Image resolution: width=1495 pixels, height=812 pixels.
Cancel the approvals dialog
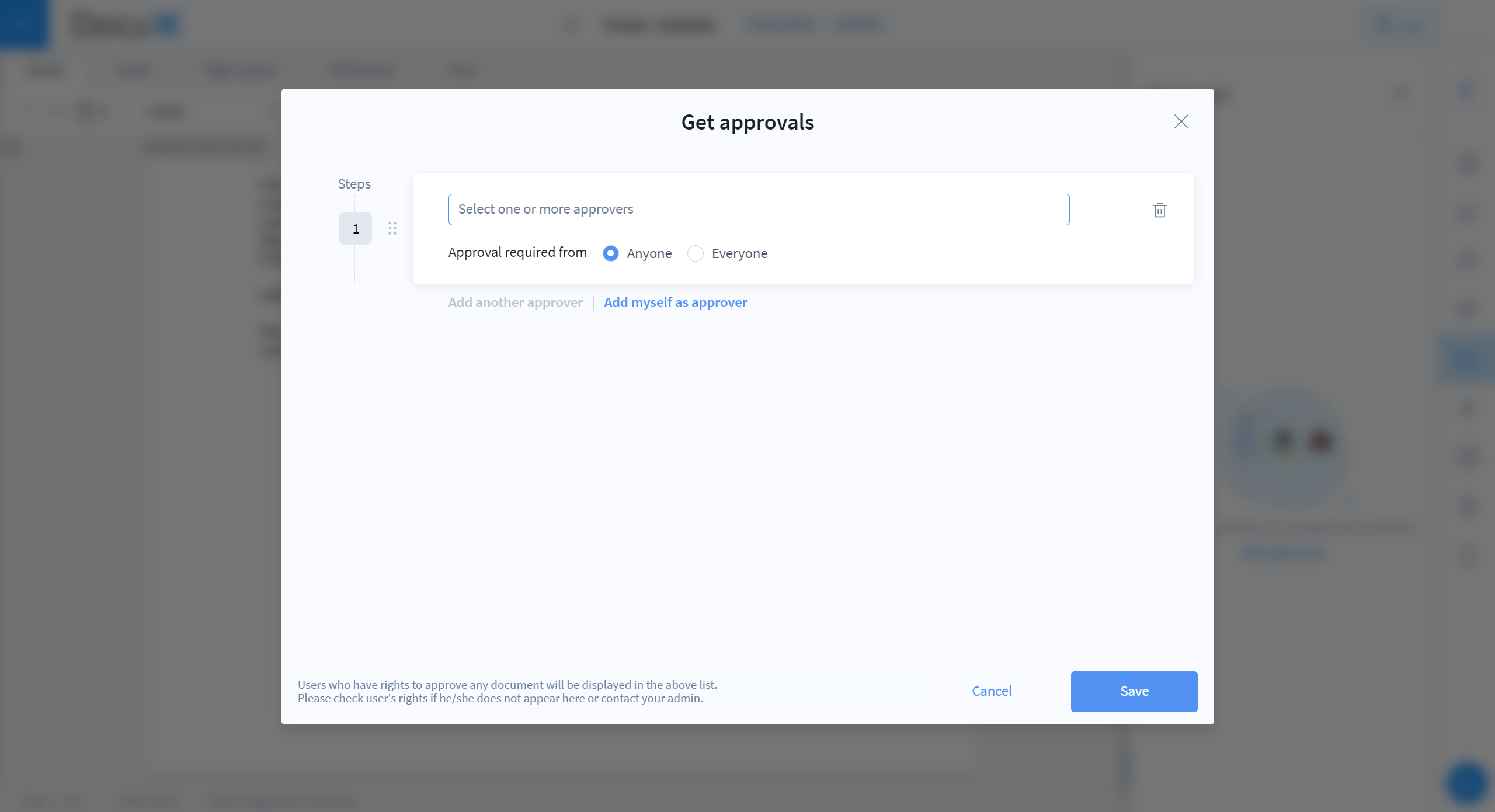coord(992,691)
